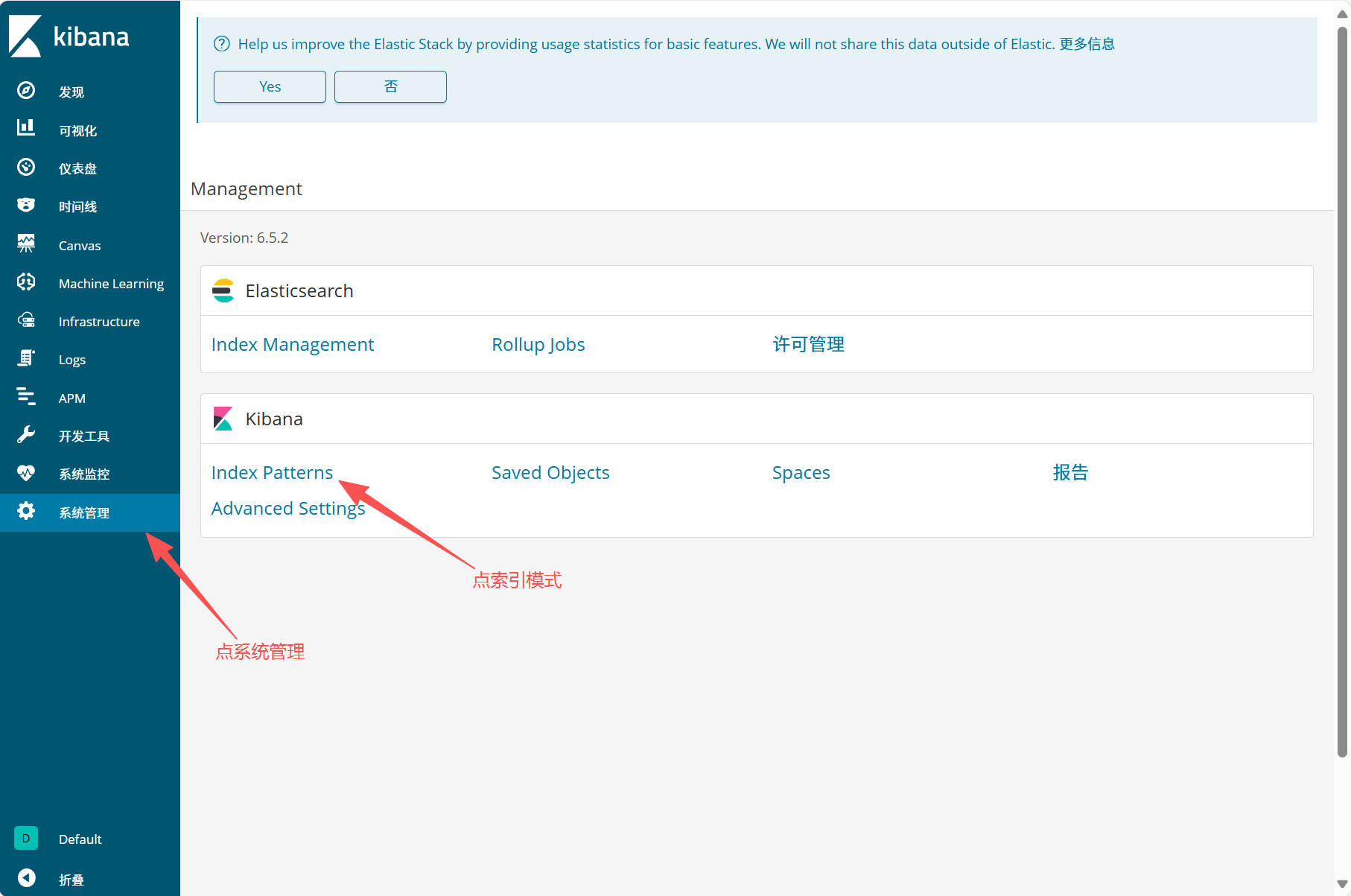The image size is (1351, 896).
Task: Open 系统监控 in the sidebar
Action: (84, 474)
